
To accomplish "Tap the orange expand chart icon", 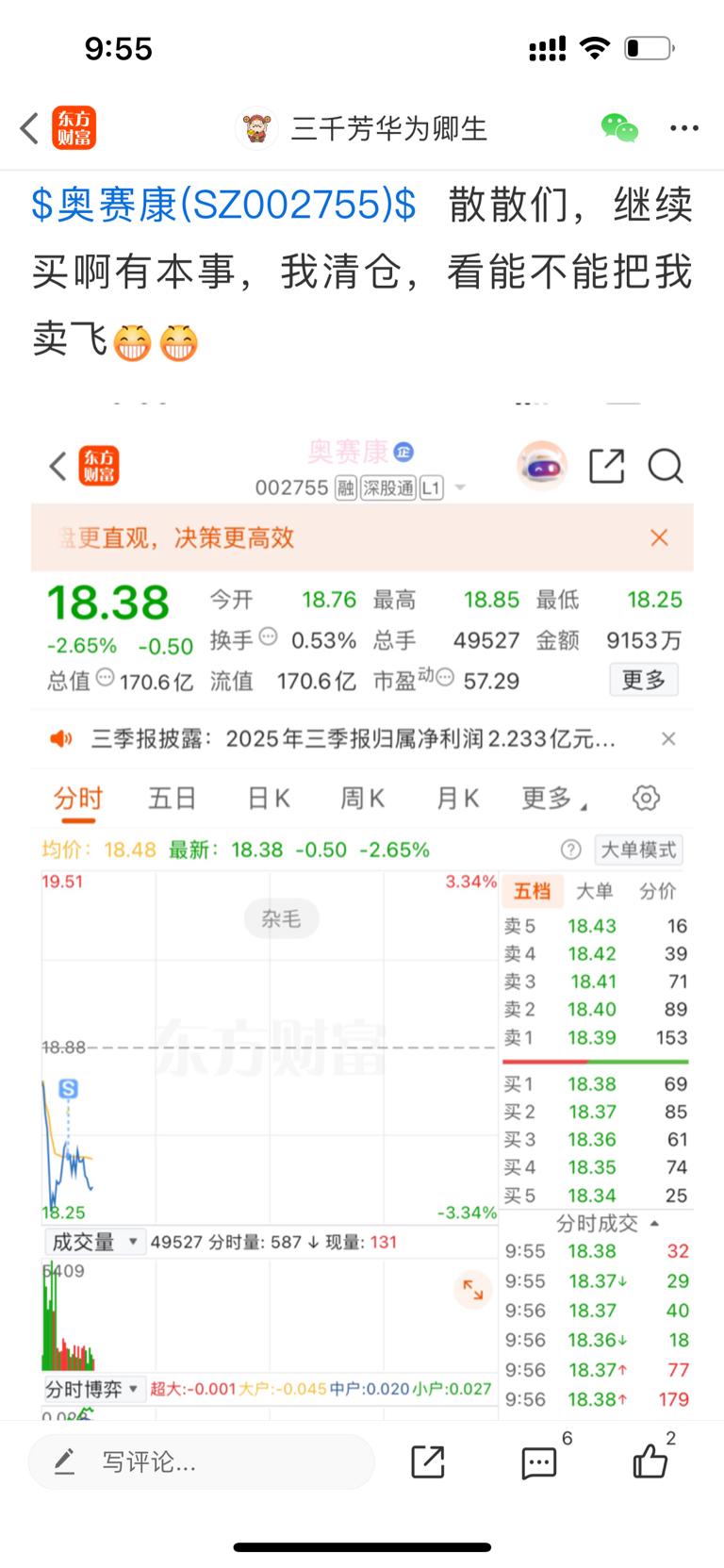I will (x=472, y=1291).
